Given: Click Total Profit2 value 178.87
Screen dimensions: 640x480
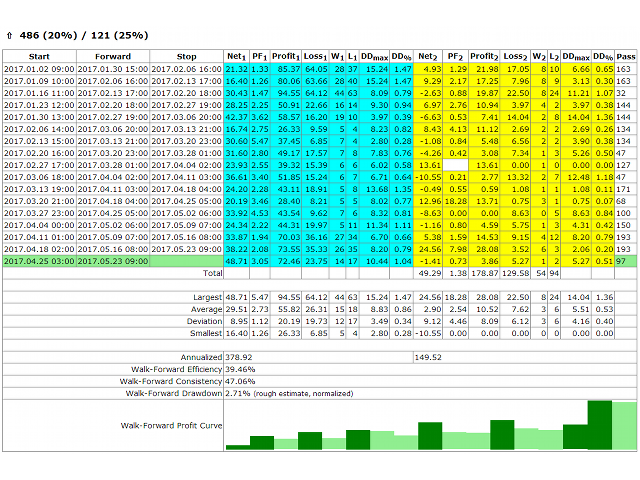Looking at the screenshot, I should [x=484, y=273].
